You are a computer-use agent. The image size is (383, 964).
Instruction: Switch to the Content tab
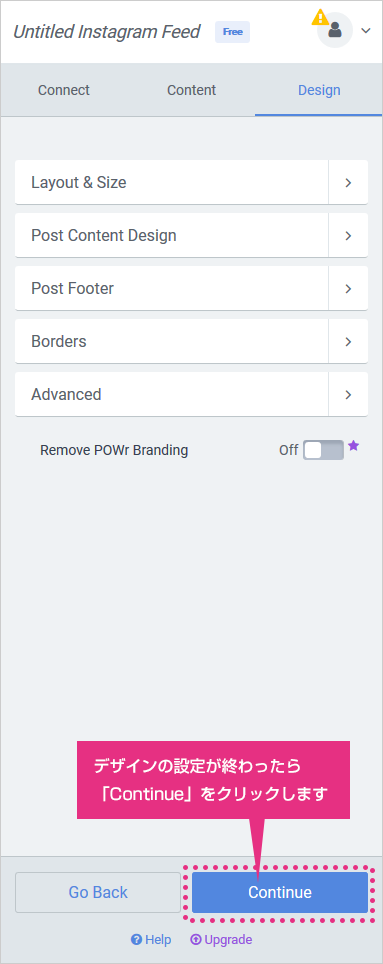[x=191, y=90]
